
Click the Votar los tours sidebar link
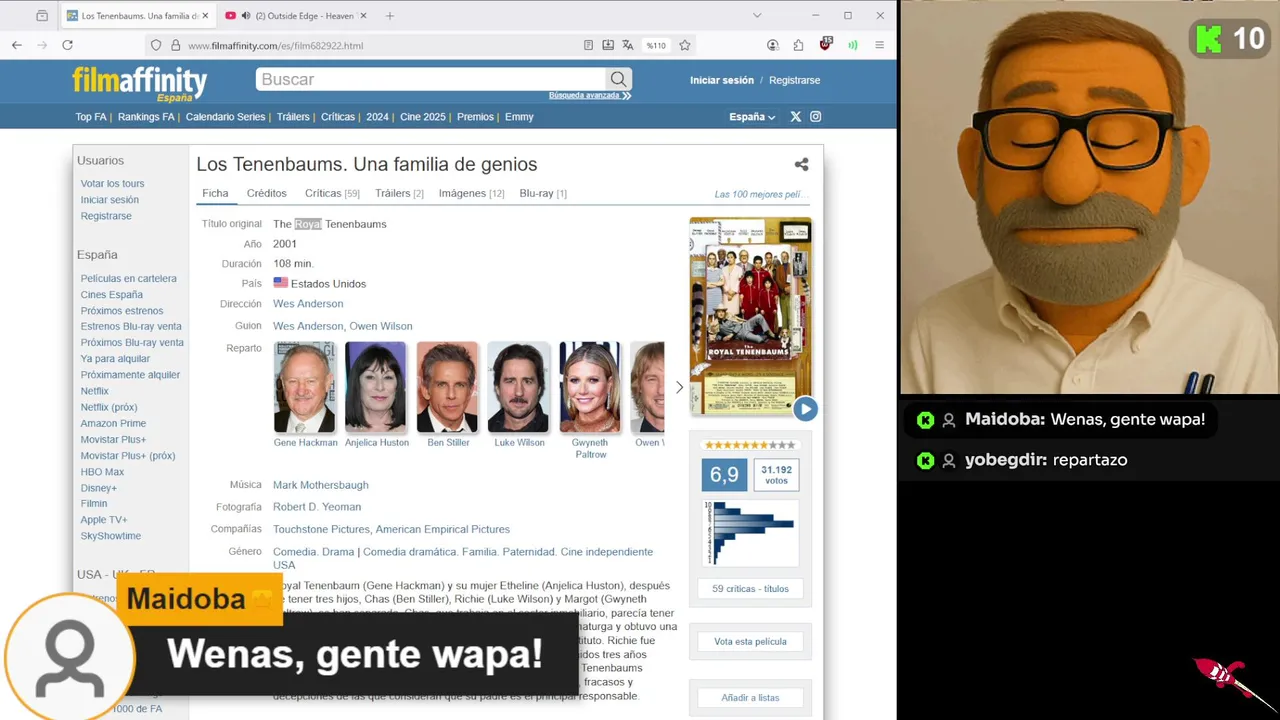(112, 184)
